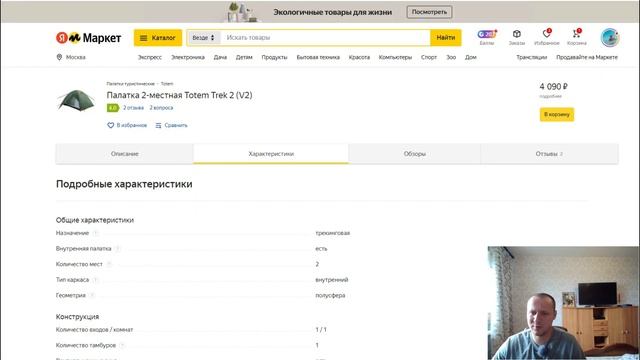Open the Дача category

click(x=220, y=57)
